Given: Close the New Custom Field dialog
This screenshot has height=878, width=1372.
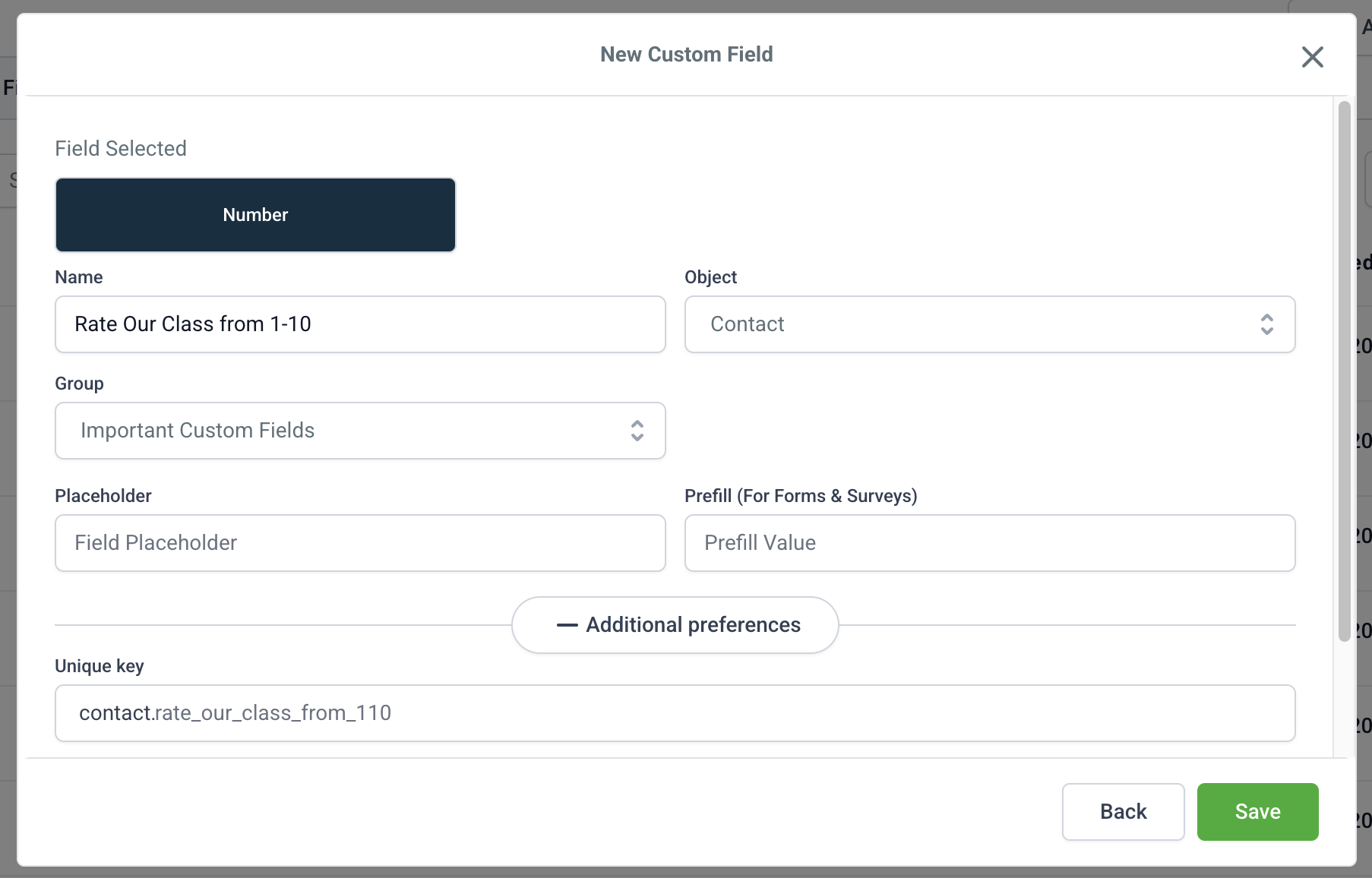Looking at the screenshot, I should pos(1312,57).
